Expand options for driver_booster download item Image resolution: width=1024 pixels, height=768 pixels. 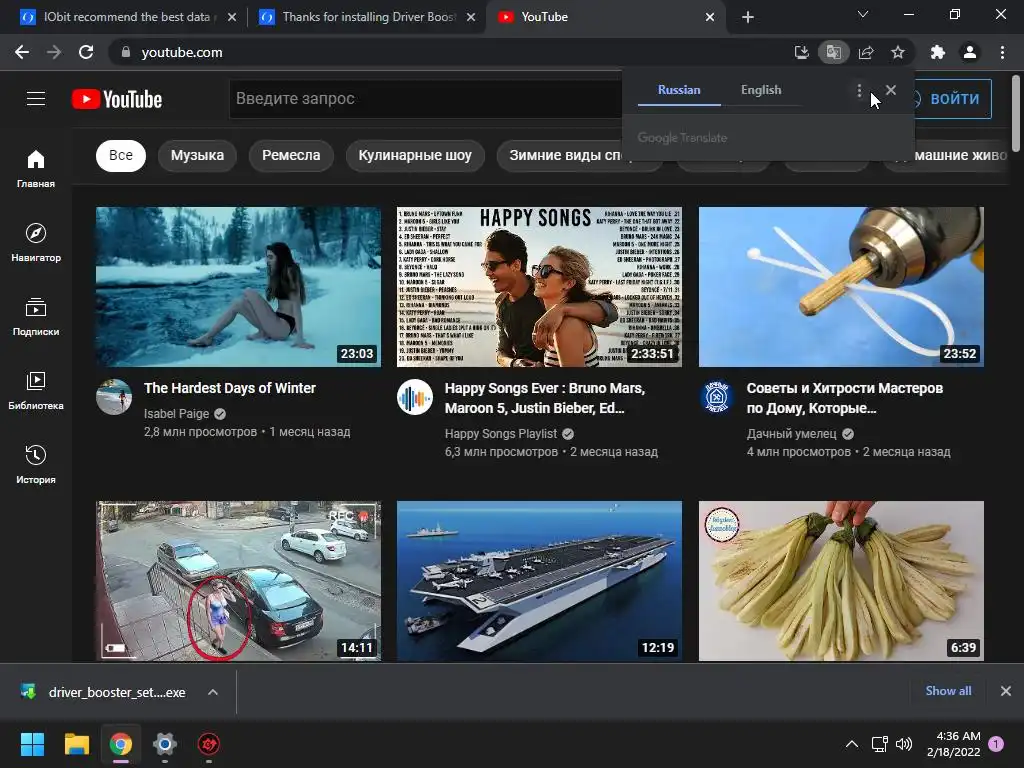pos(212,692)
